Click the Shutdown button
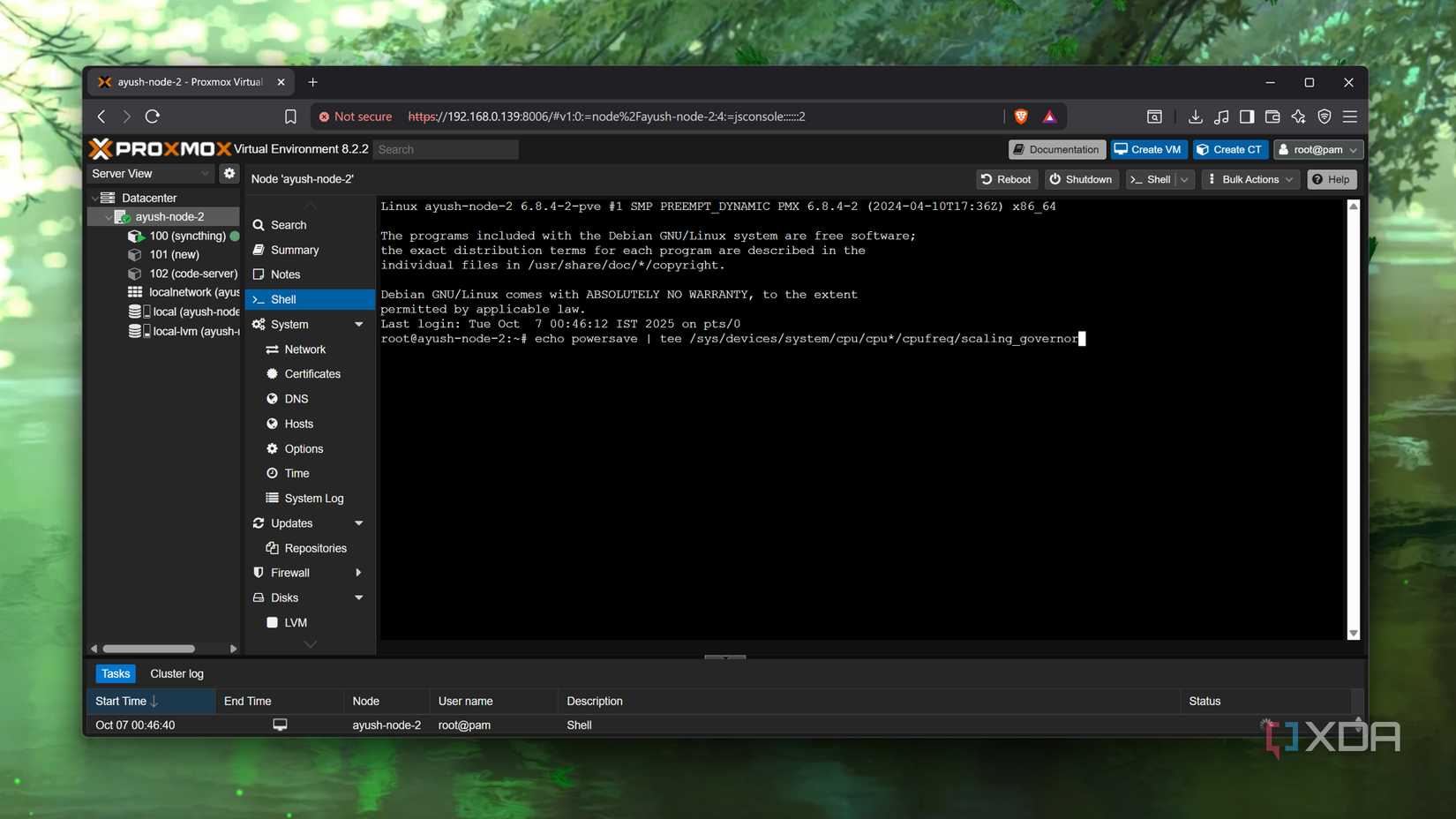 point(1080,179)
